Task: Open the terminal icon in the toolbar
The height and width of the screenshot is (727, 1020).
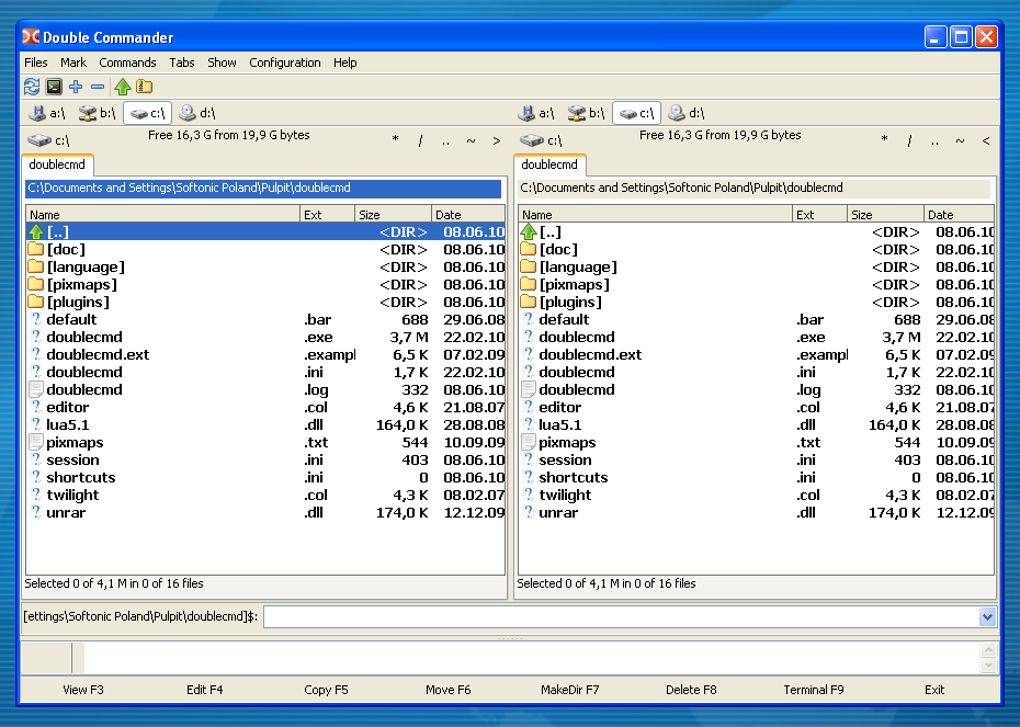Action: [54, 87]
